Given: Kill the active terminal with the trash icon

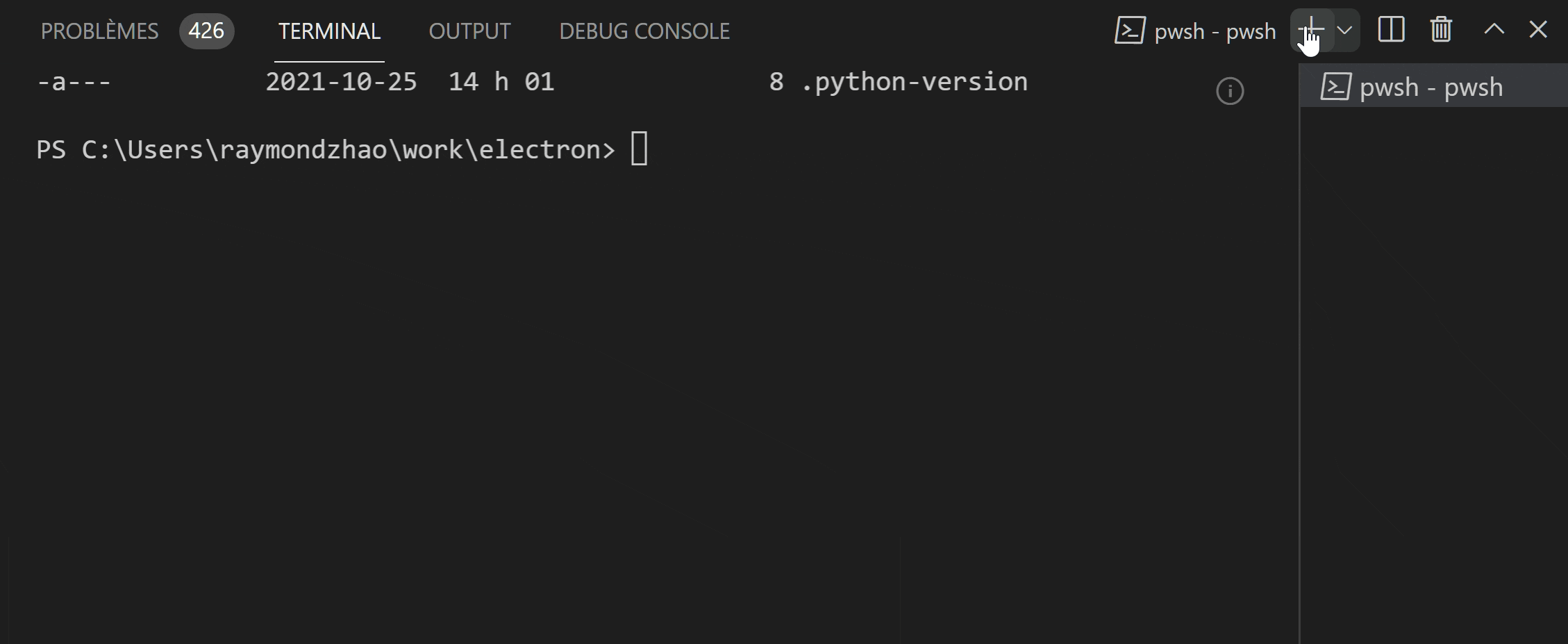Looking at the screenshot, I should (1440, 30).
